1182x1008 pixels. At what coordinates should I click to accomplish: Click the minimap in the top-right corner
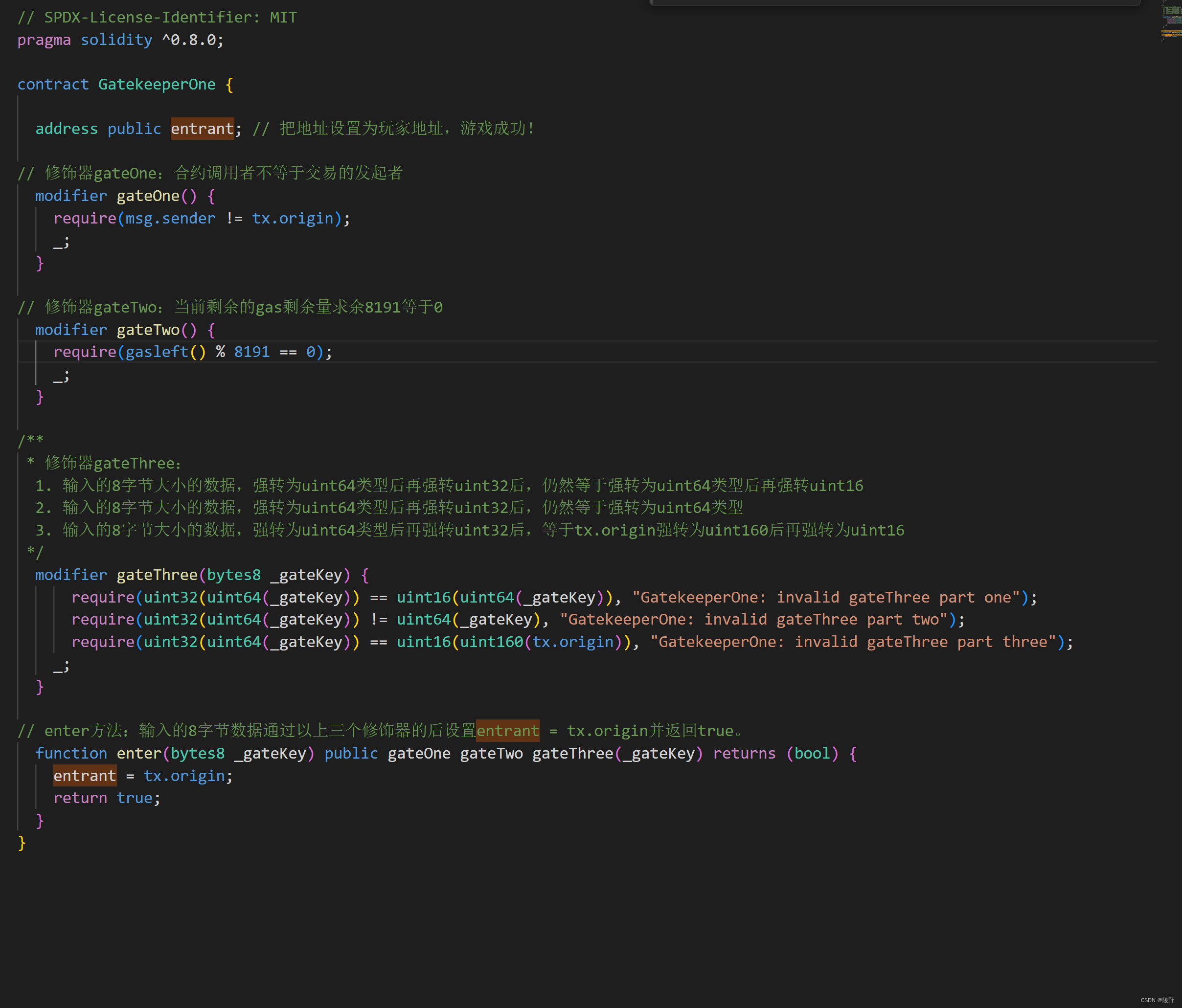click(1171, 22)
